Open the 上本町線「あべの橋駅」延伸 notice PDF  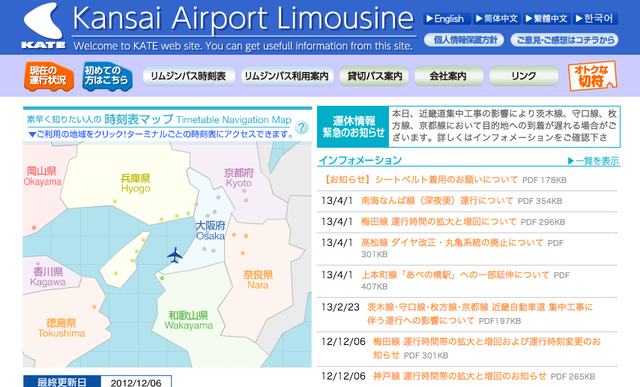[455, 275]
